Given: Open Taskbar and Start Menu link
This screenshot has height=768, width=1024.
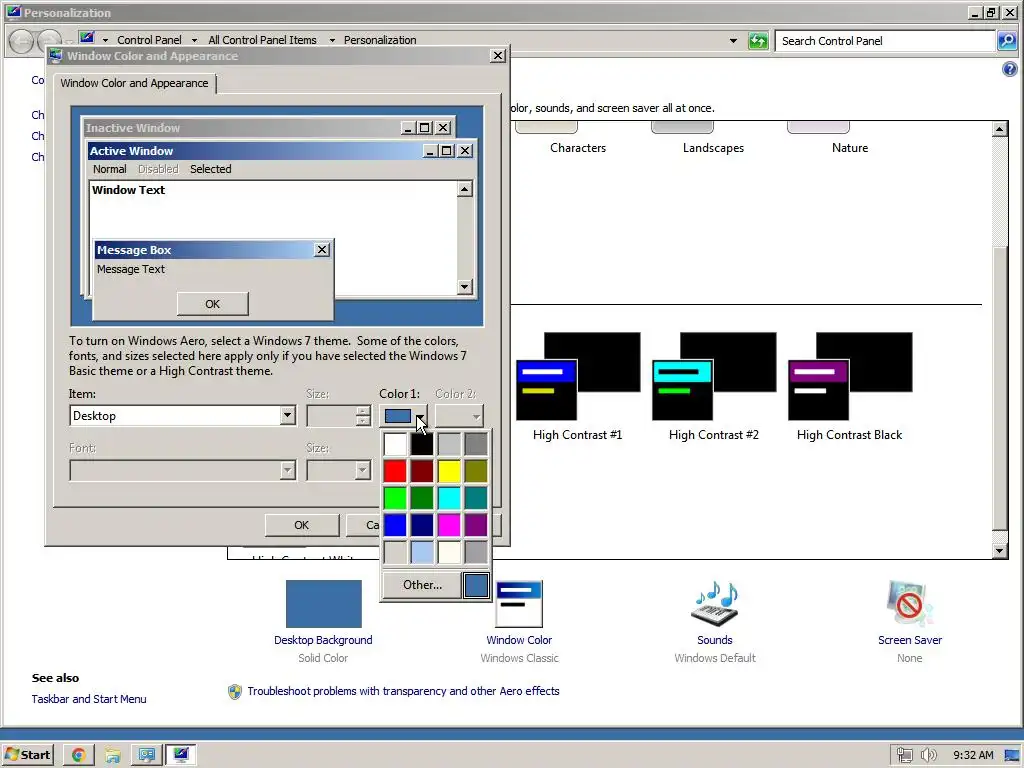Looking at the screenshot, I should click(x=89, y=699).
